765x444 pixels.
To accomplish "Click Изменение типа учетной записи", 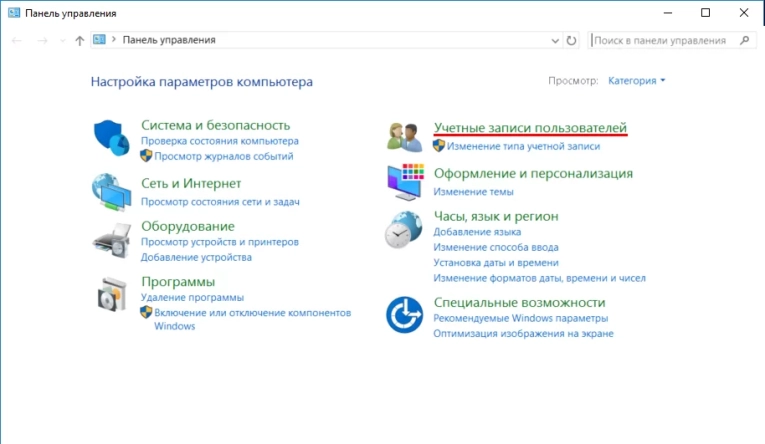I will tap(523, 146).
